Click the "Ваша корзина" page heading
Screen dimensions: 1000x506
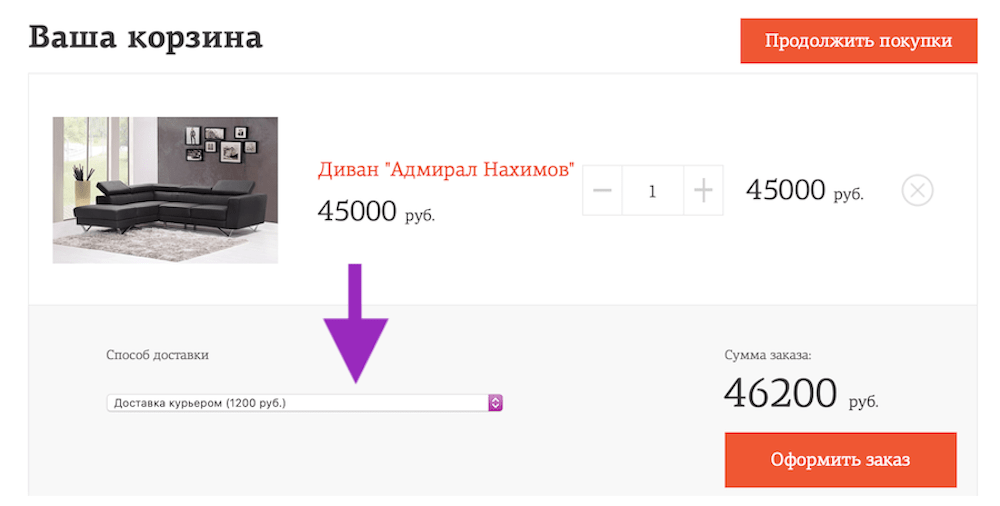pos(146,38)
